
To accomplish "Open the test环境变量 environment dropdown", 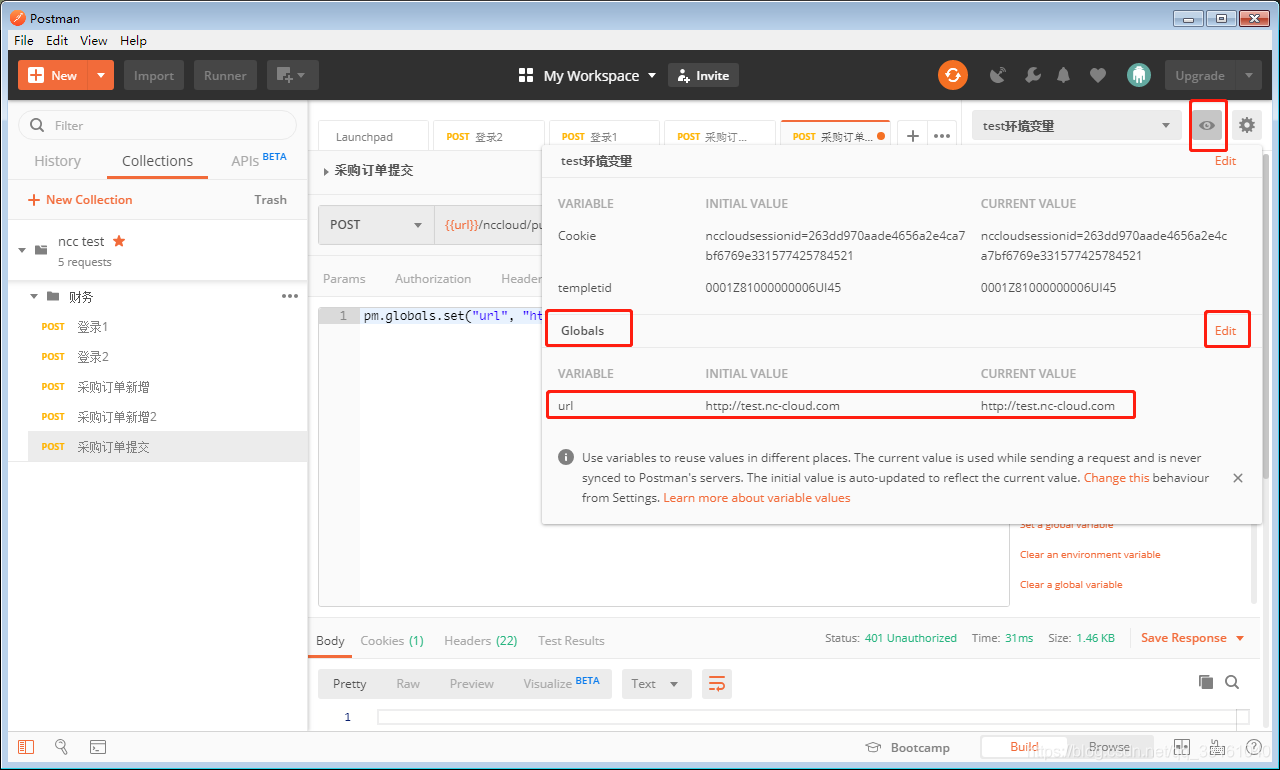I will click(1076, 125).
